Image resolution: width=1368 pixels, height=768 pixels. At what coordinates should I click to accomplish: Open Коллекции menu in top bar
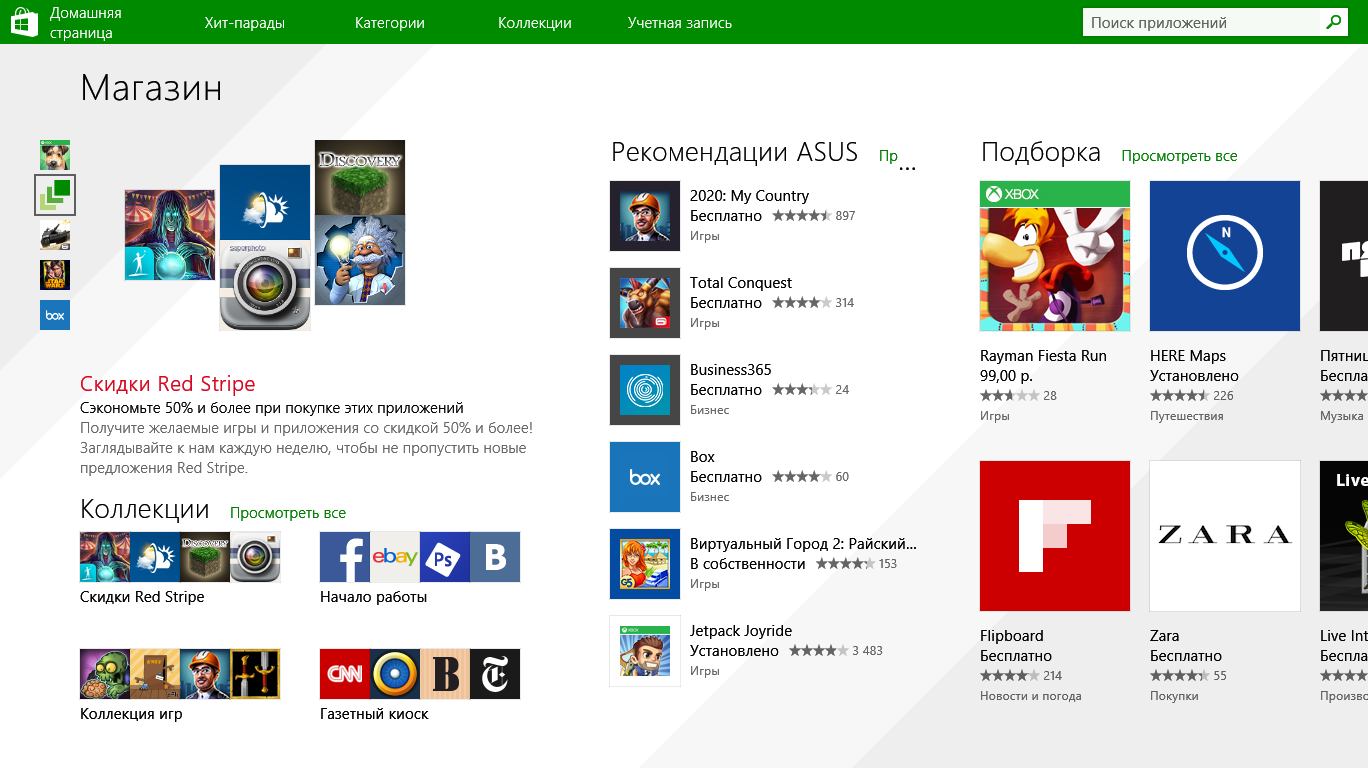(x=535, y=23)
